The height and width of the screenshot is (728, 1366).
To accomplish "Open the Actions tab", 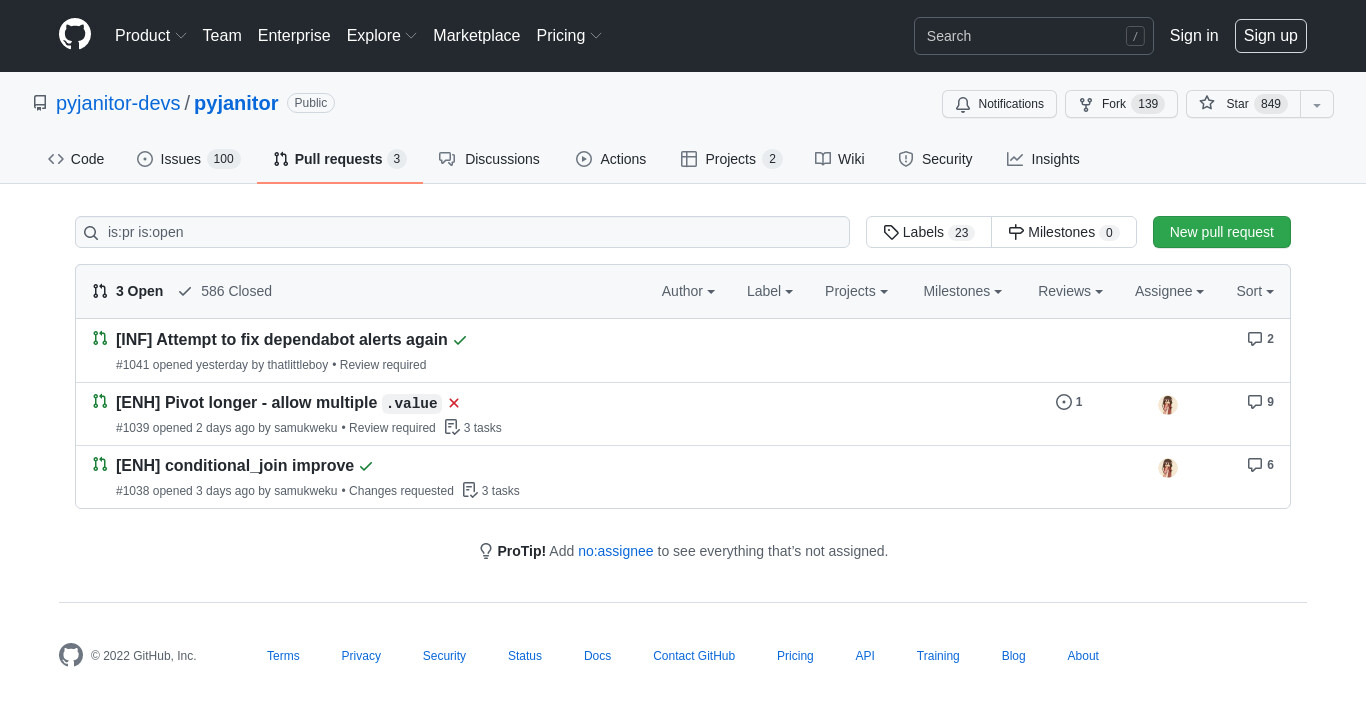I will coord(611,159).
